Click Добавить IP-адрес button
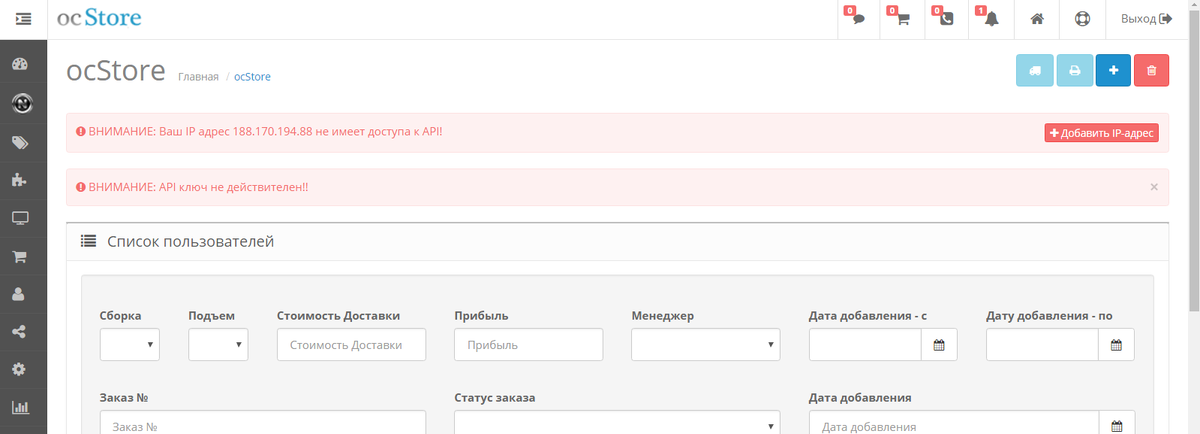The height and width of the screenshot is (434, 1200). coord(1101,133)
